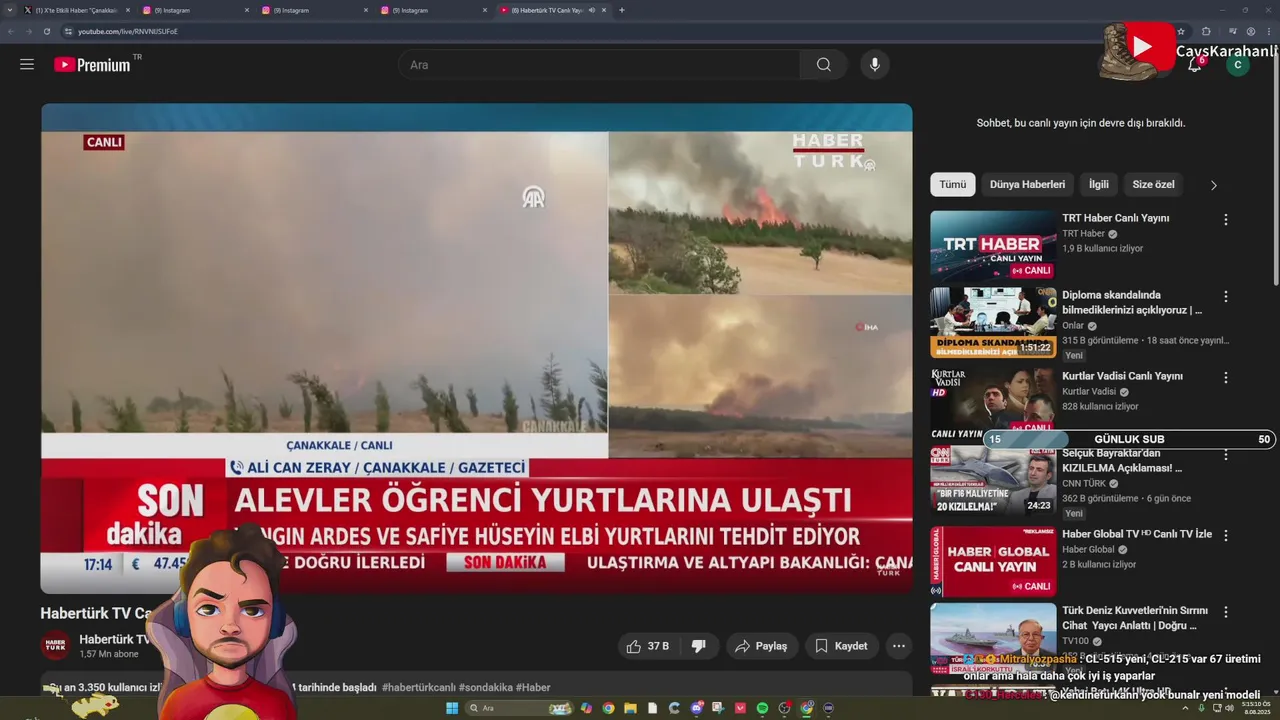
Task: Mute the Habertürk TV tab audio icon
Action: click(591, 10)
